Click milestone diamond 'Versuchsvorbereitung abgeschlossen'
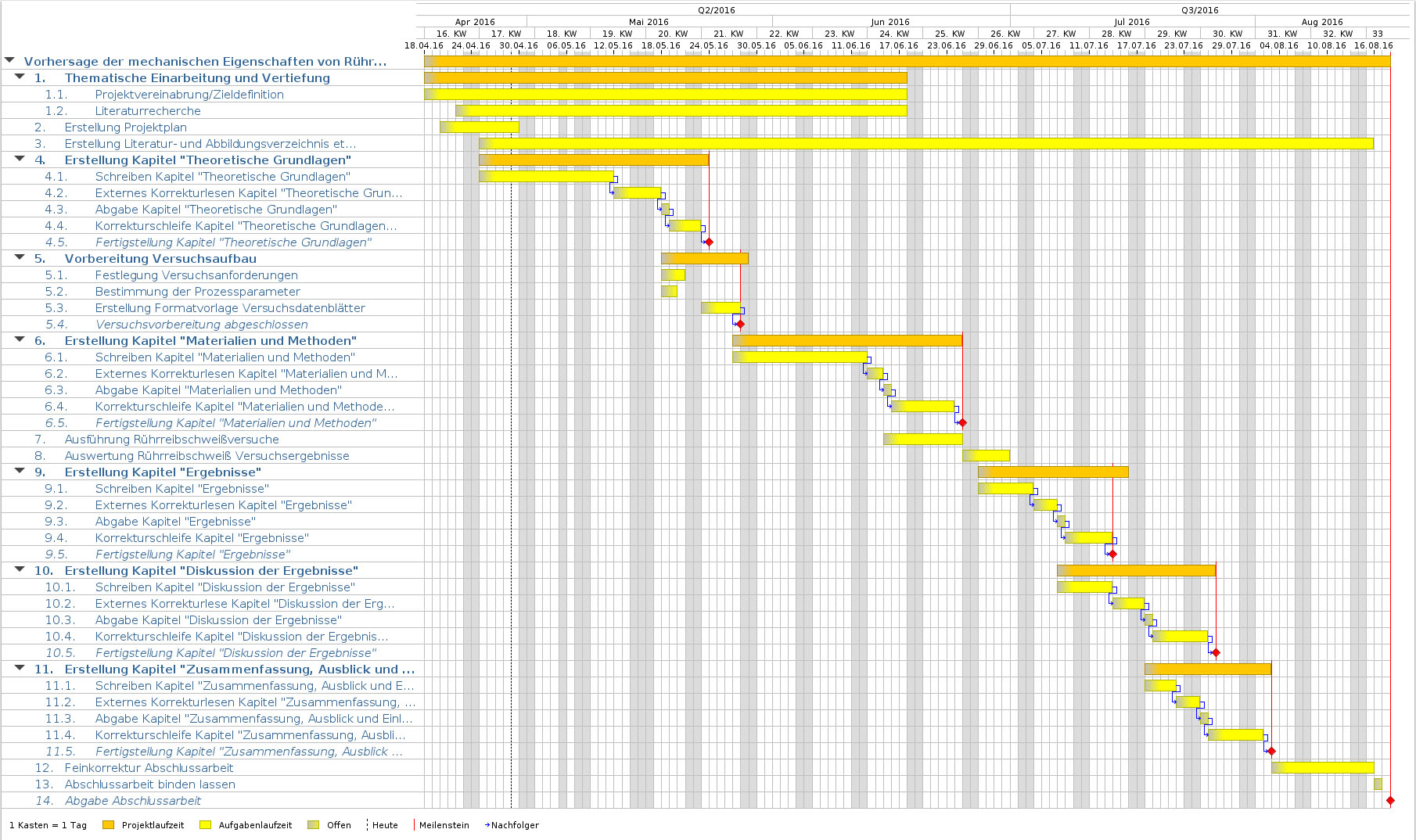This screenshot has width=1416, height=840. [740, 325]
